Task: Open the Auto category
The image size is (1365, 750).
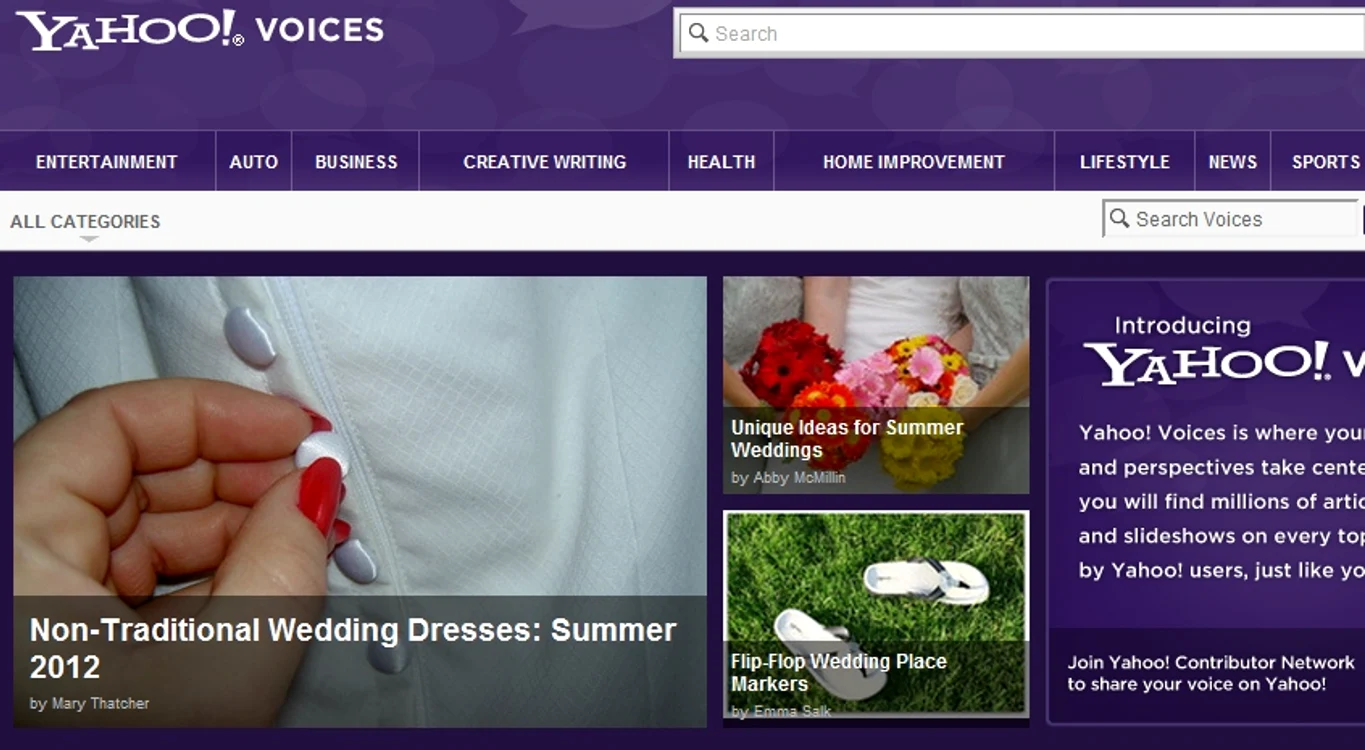Action: pyautogui.click(x=254, y=162)
